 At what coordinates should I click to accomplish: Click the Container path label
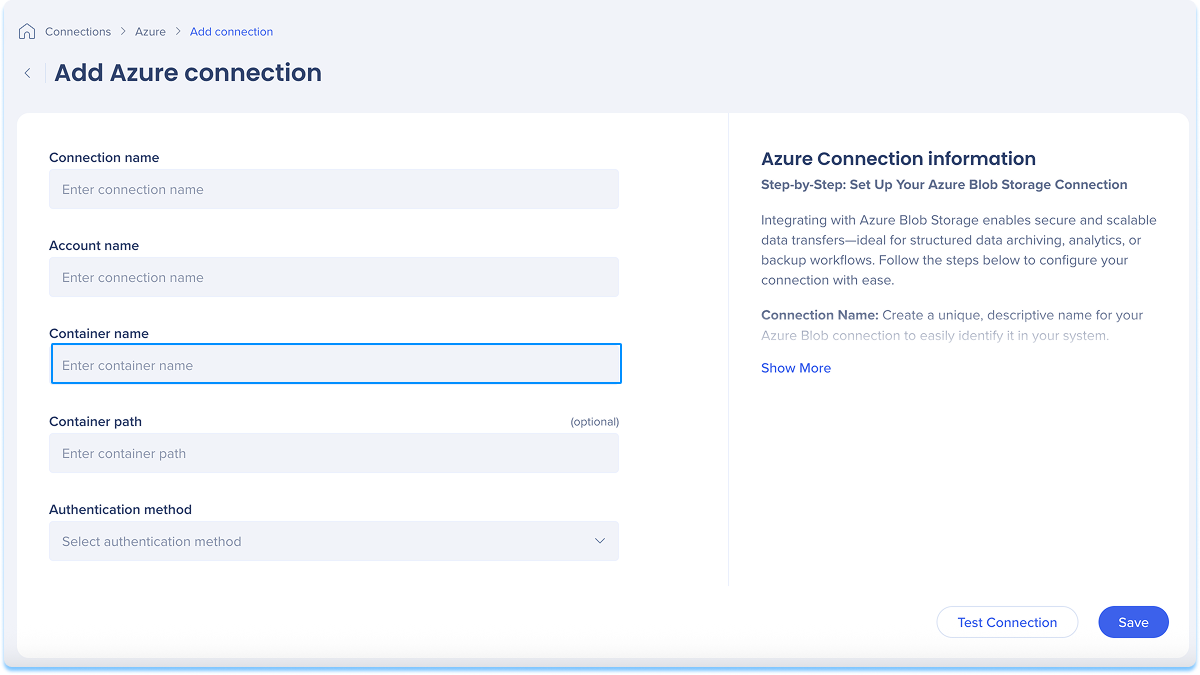(95, 422)
